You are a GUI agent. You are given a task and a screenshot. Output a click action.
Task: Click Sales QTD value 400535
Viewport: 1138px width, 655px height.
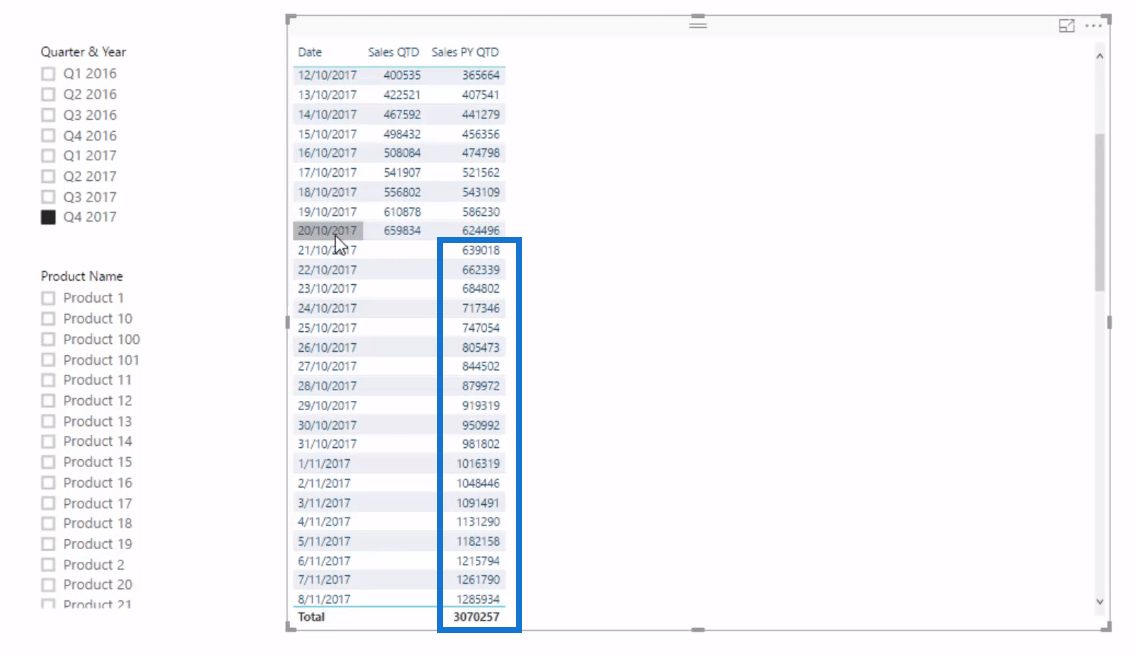click(x=402, y=75)
